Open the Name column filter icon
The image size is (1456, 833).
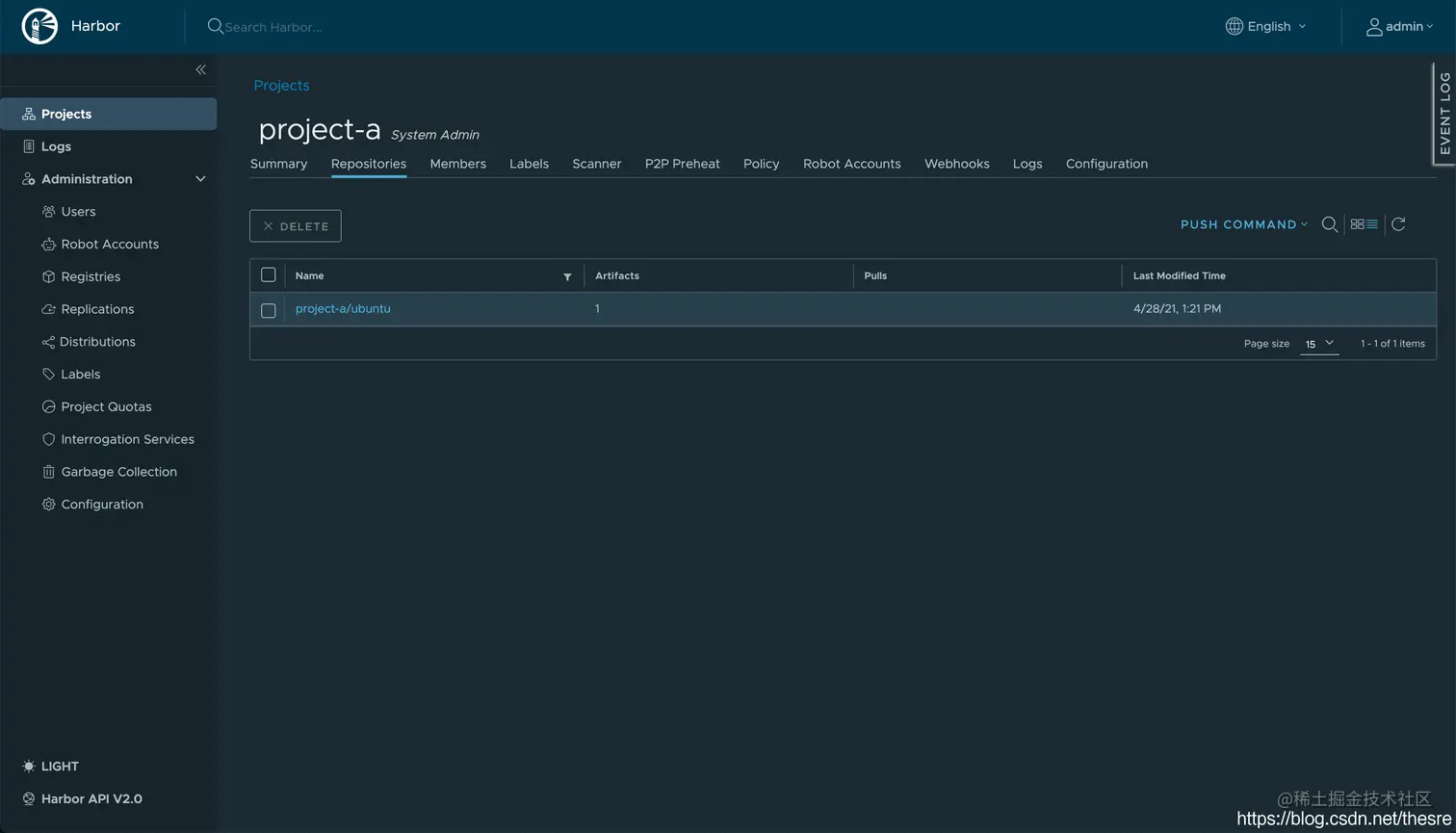coord(567,276)
